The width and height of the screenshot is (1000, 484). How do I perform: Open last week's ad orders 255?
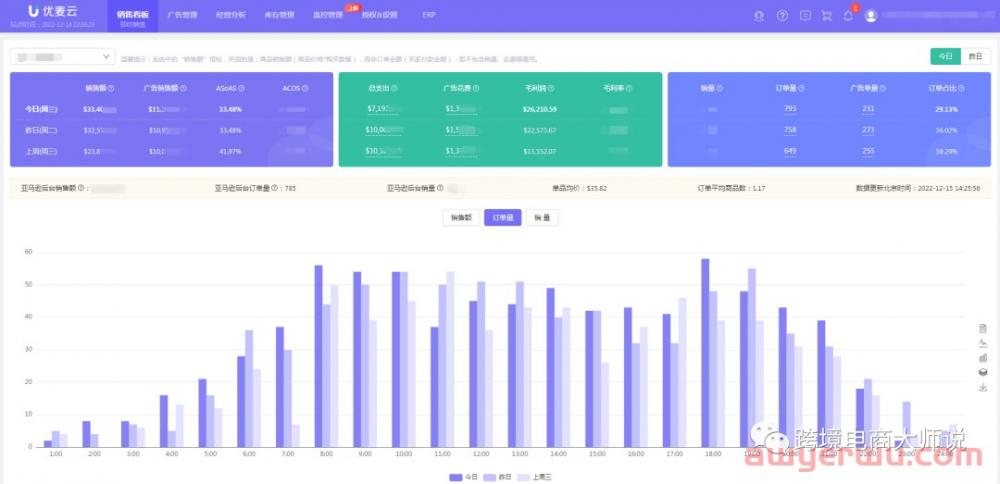[868, 151]
